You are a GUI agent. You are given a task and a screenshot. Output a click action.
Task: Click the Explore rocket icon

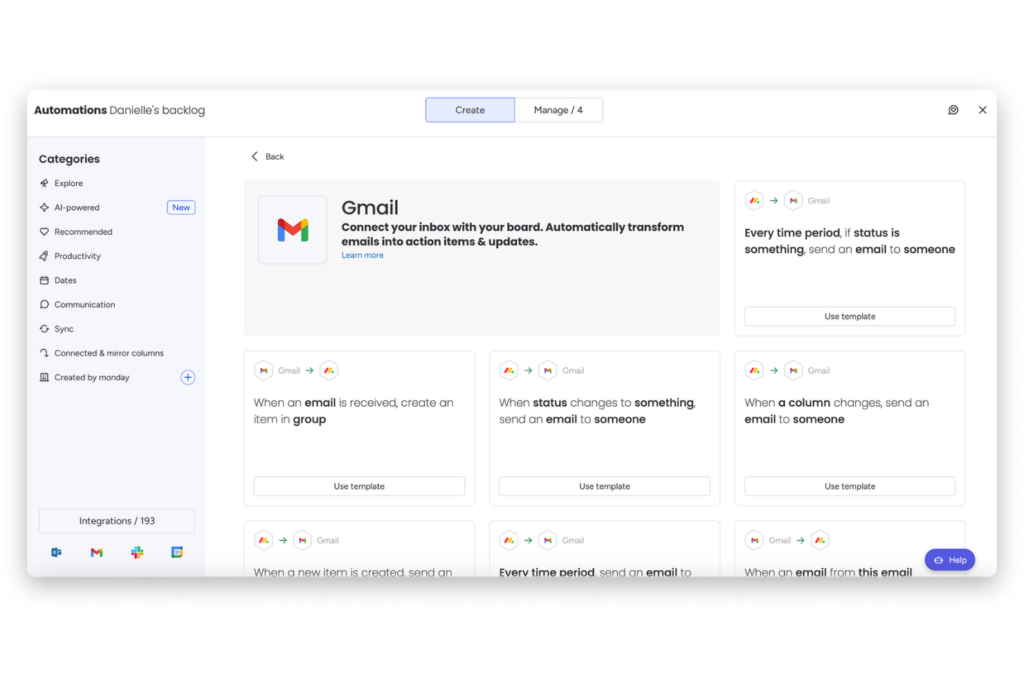tap(44, 183)
